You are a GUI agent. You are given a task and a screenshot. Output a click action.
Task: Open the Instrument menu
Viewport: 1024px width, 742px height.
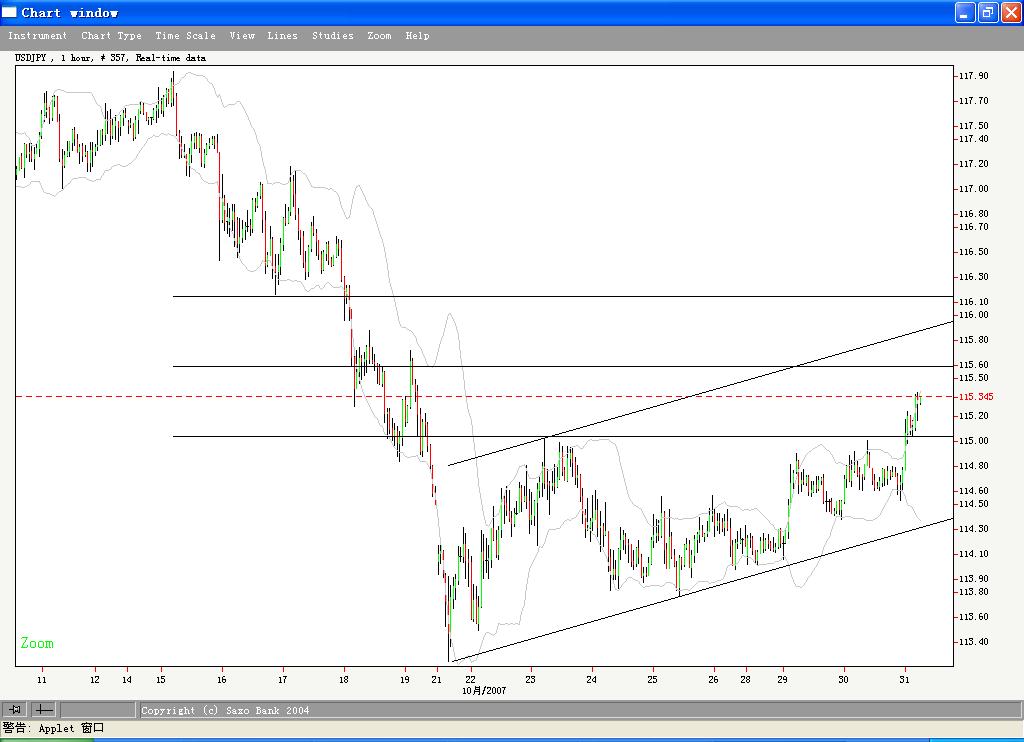(x=37, y=36)
